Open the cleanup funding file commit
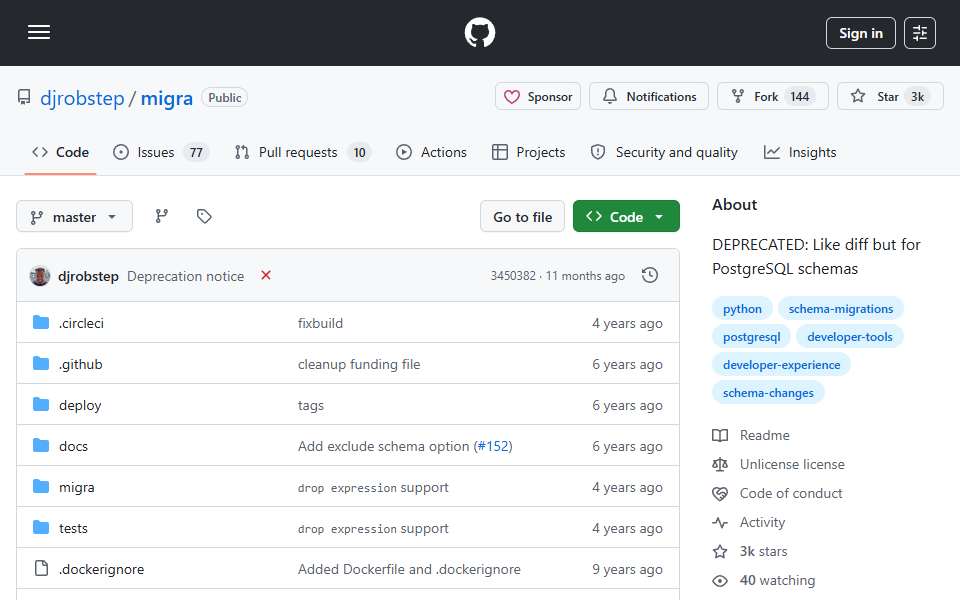Viewport: 960px width, 600px height. 359,364
